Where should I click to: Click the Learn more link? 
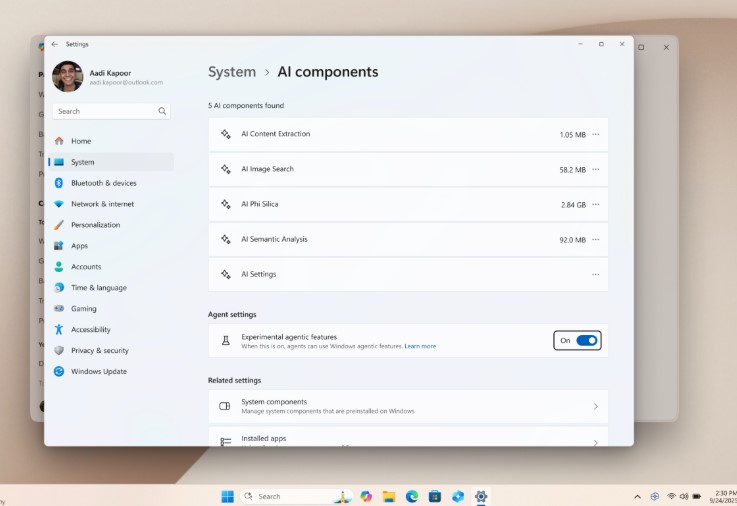pos(420,346)
